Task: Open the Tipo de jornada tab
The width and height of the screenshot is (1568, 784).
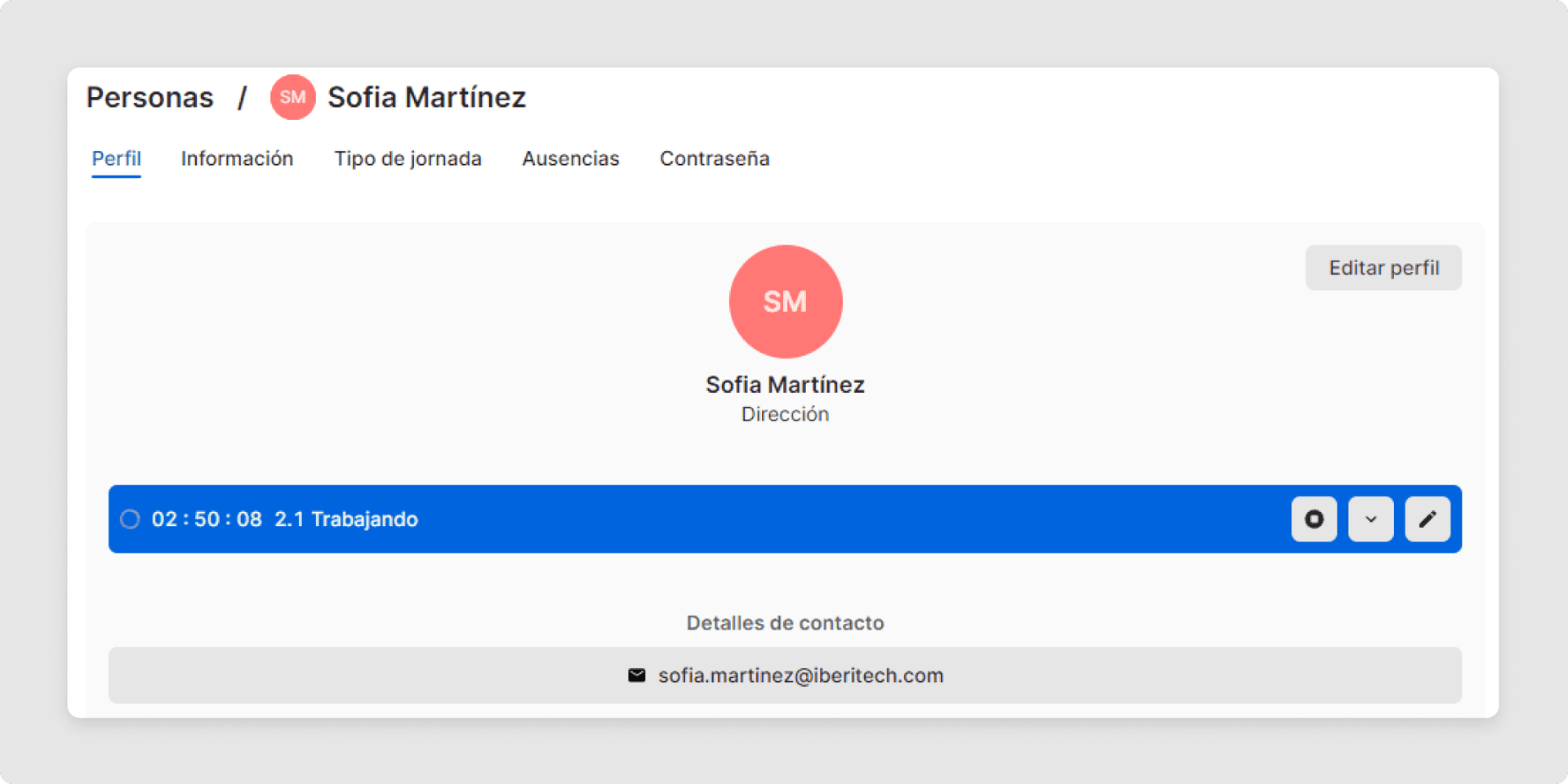Action: (x=408, y=158)
